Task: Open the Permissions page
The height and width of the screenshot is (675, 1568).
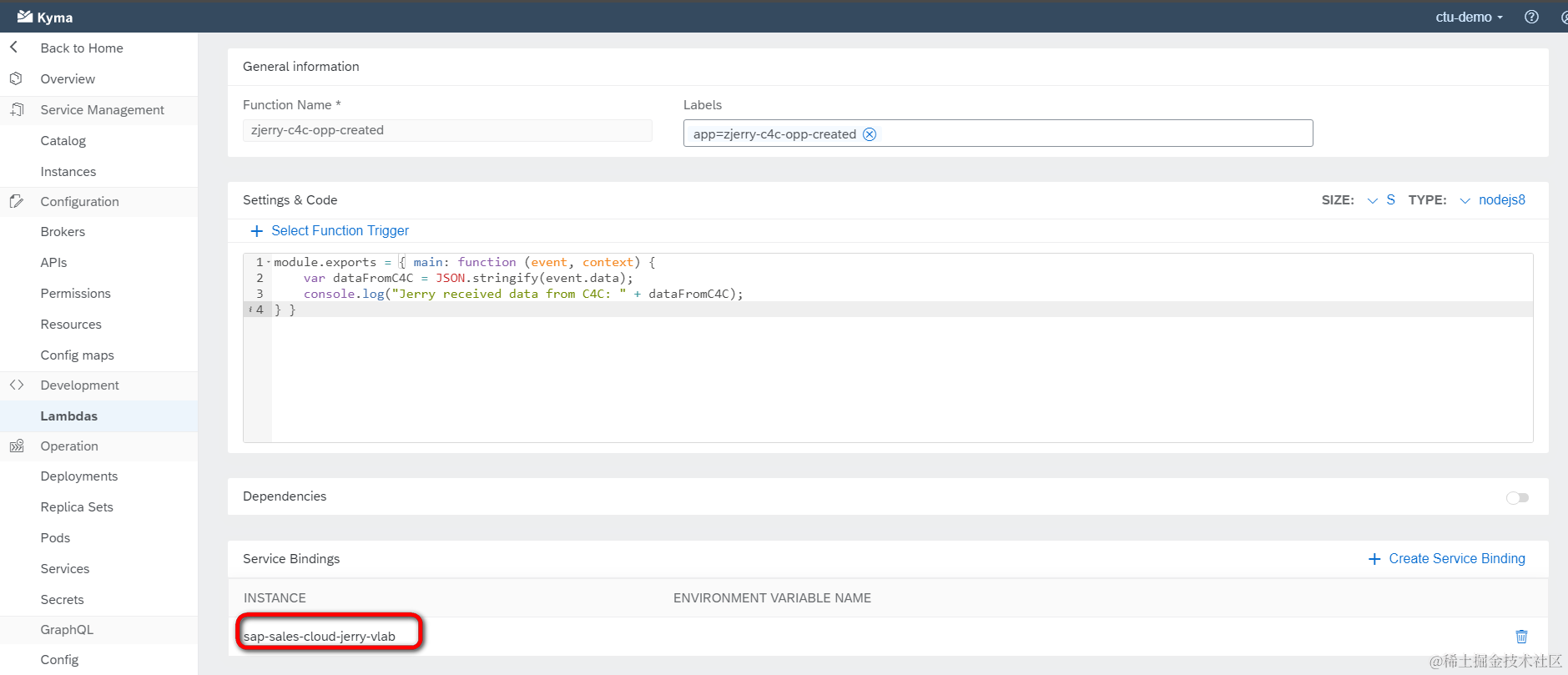Action: 75,293
